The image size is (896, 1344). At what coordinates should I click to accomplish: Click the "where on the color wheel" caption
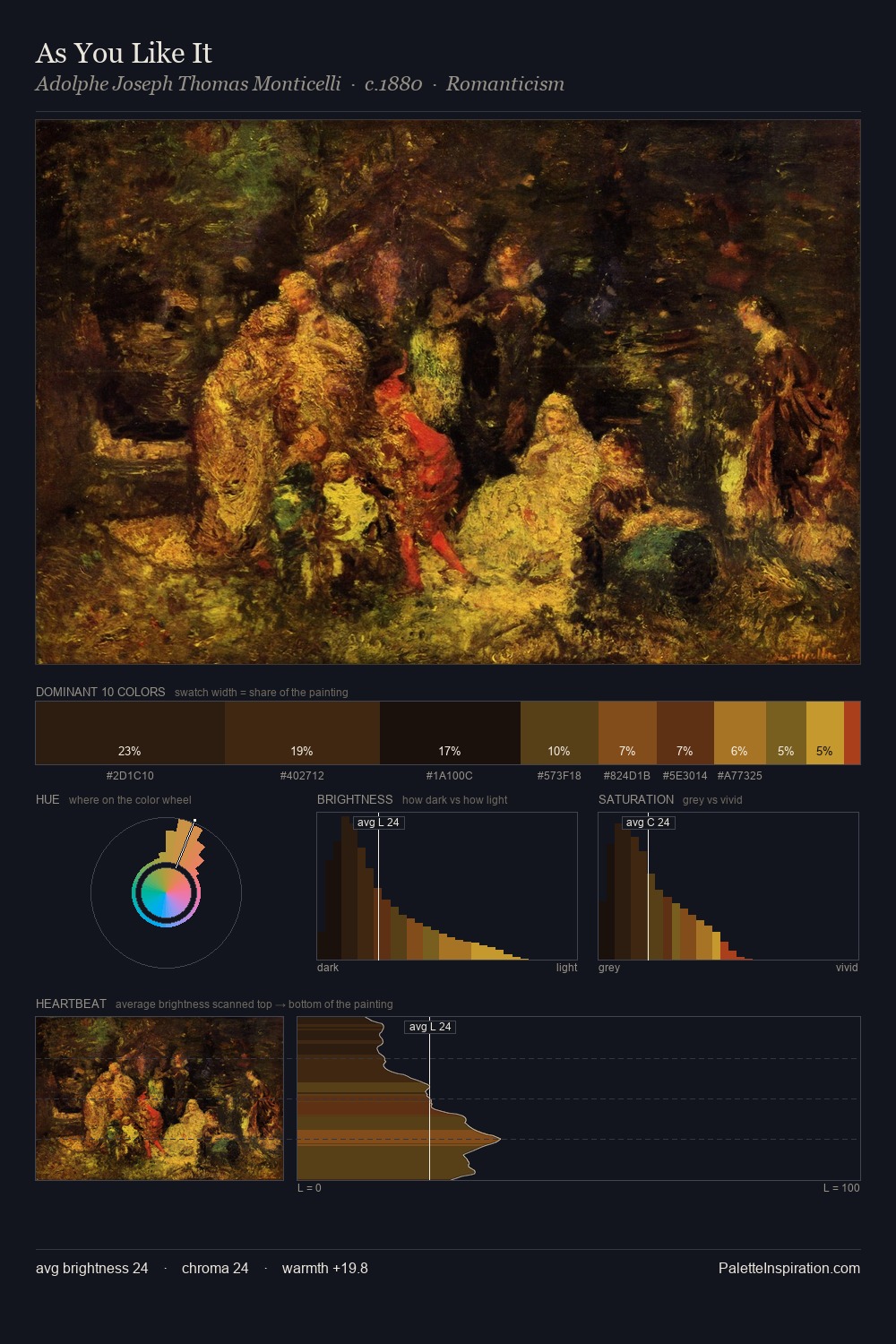tap(130, 800)
